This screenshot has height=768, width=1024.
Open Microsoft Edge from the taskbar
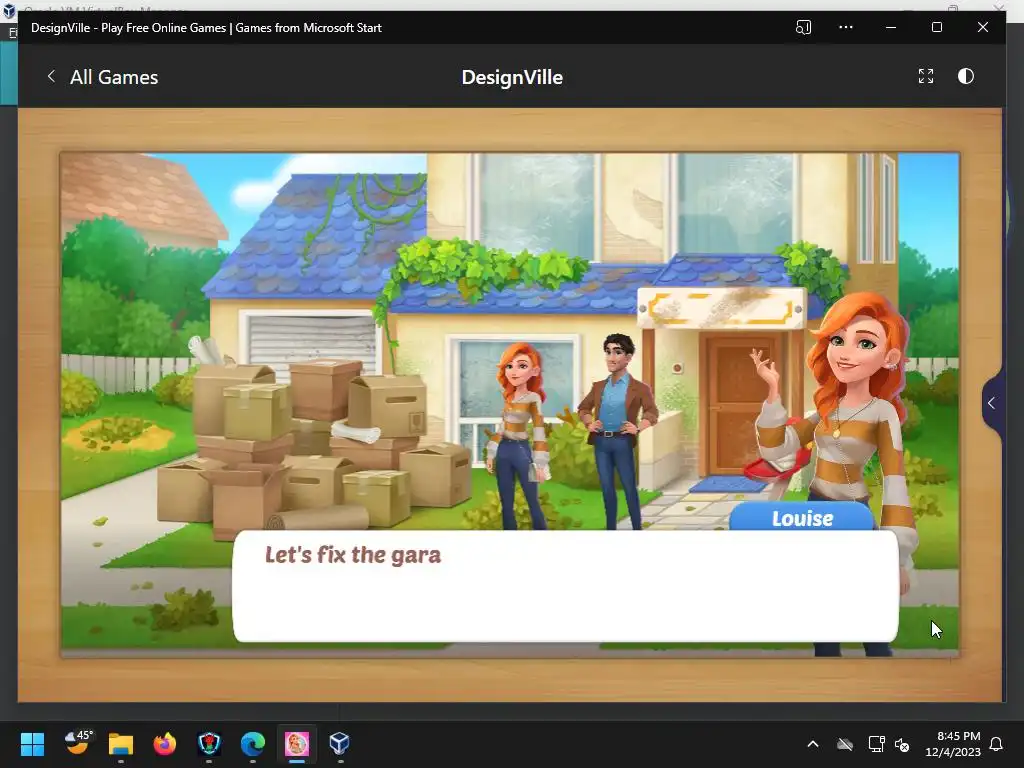tap(253, 744)
